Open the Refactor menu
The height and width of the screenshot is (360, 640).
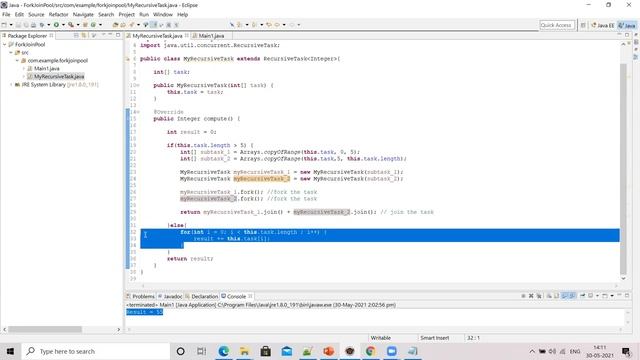tap(58, 14)
